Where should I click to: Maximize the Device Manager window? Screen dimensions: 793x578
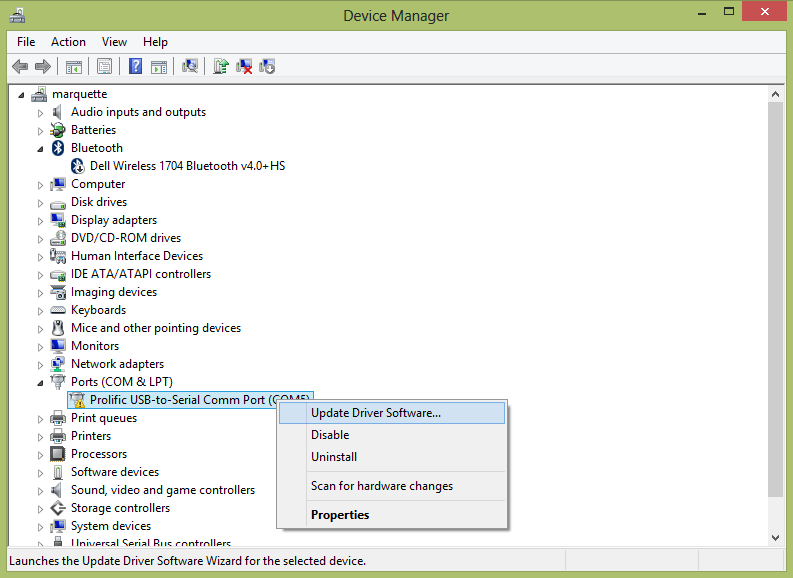click(x=729, y=12)
